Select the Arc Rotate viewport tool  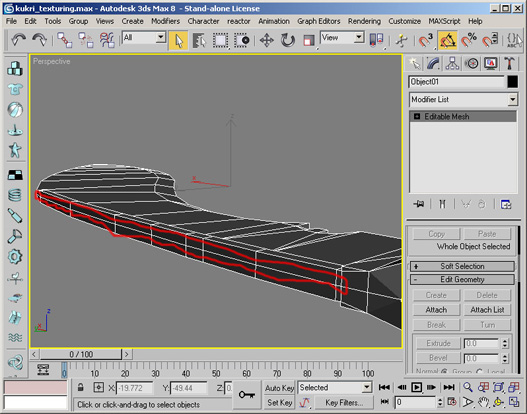(498, 402)
